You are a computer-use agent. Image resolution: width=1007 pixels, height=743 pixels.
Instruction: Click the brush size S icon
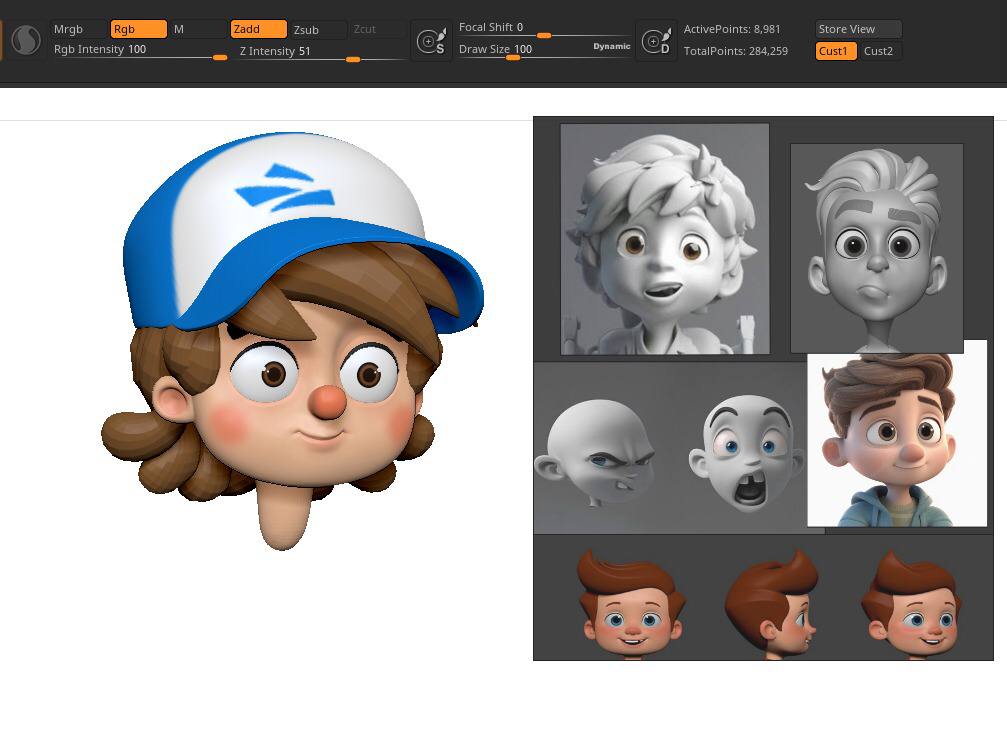pyautogui.click(x=431, y=42)
